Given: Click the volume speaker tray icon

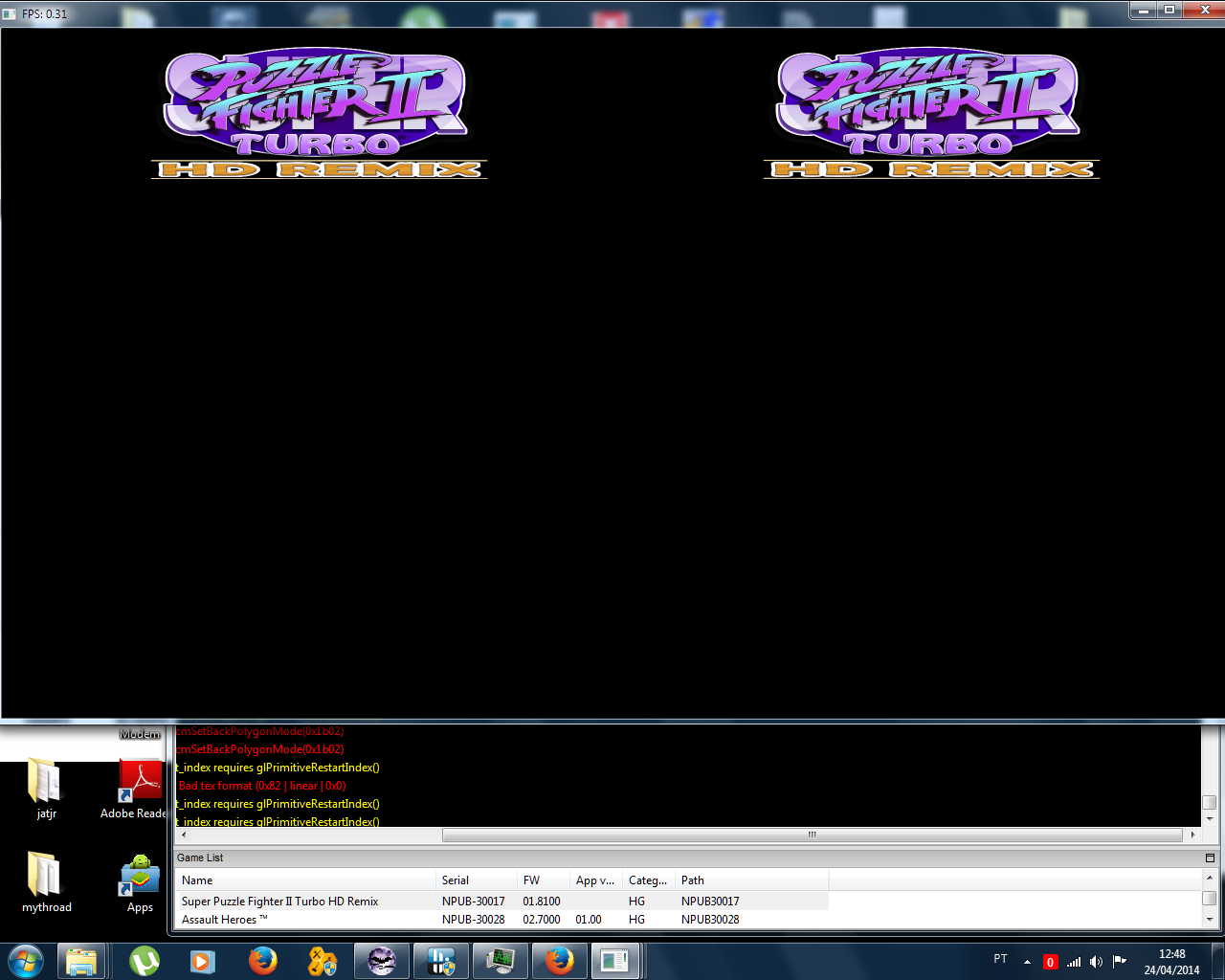Looking at the screenshot, I should 1096,962.
